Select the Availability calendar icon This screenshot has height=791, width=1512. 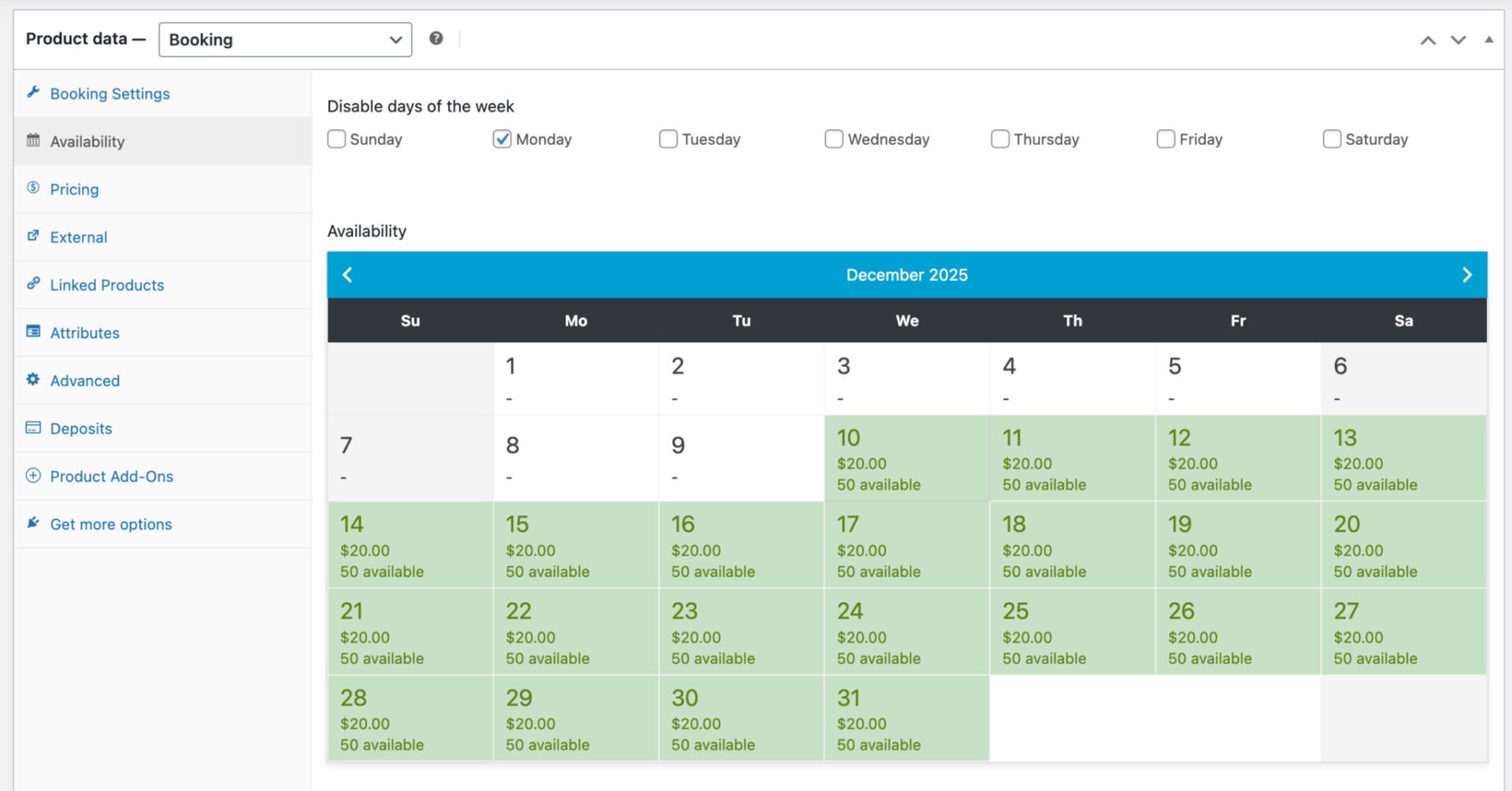33,141
